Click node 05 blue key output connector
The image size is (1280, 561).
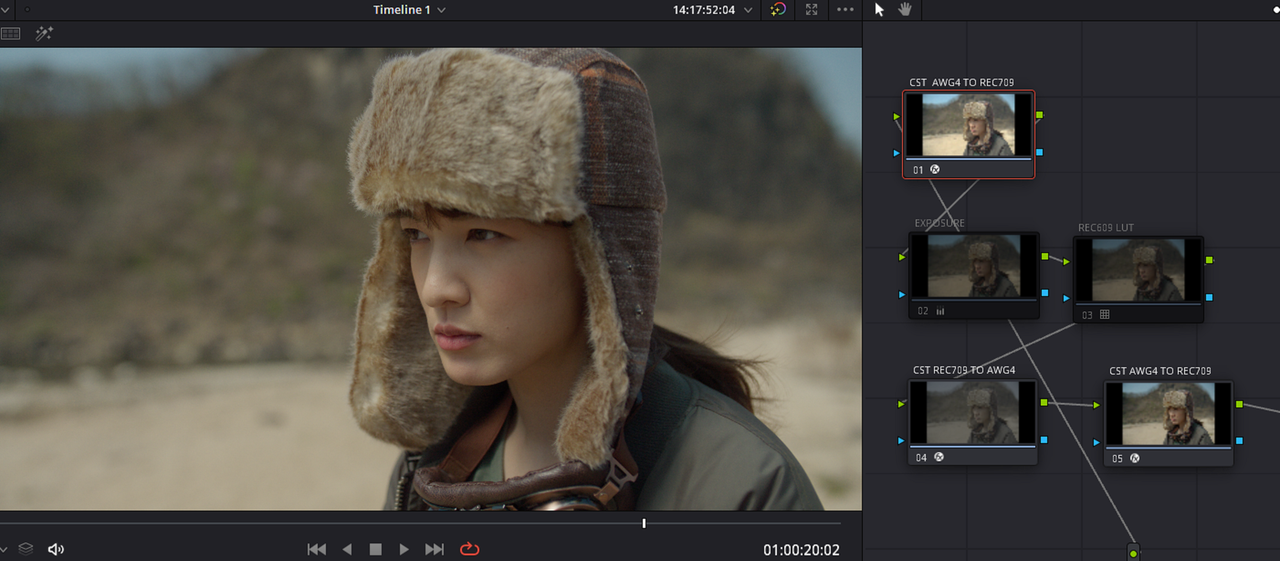click(x=1240, y=441)
